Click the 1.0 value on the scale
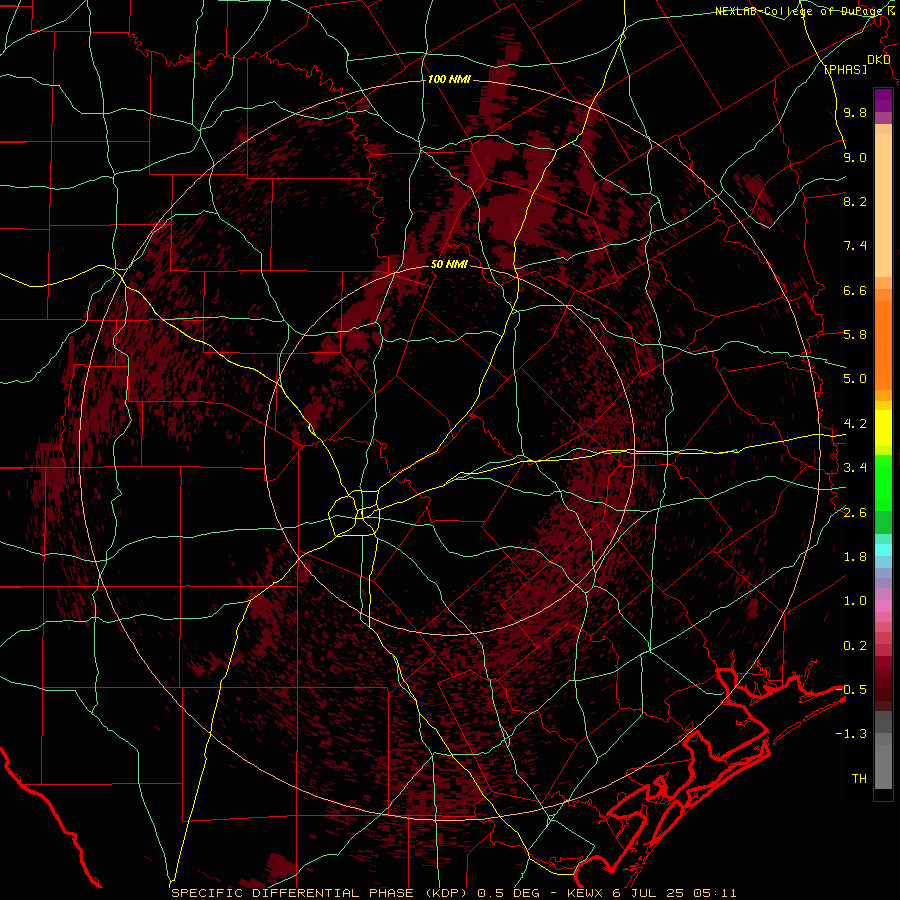The image size is (900, 900). [x=855, y=602]
